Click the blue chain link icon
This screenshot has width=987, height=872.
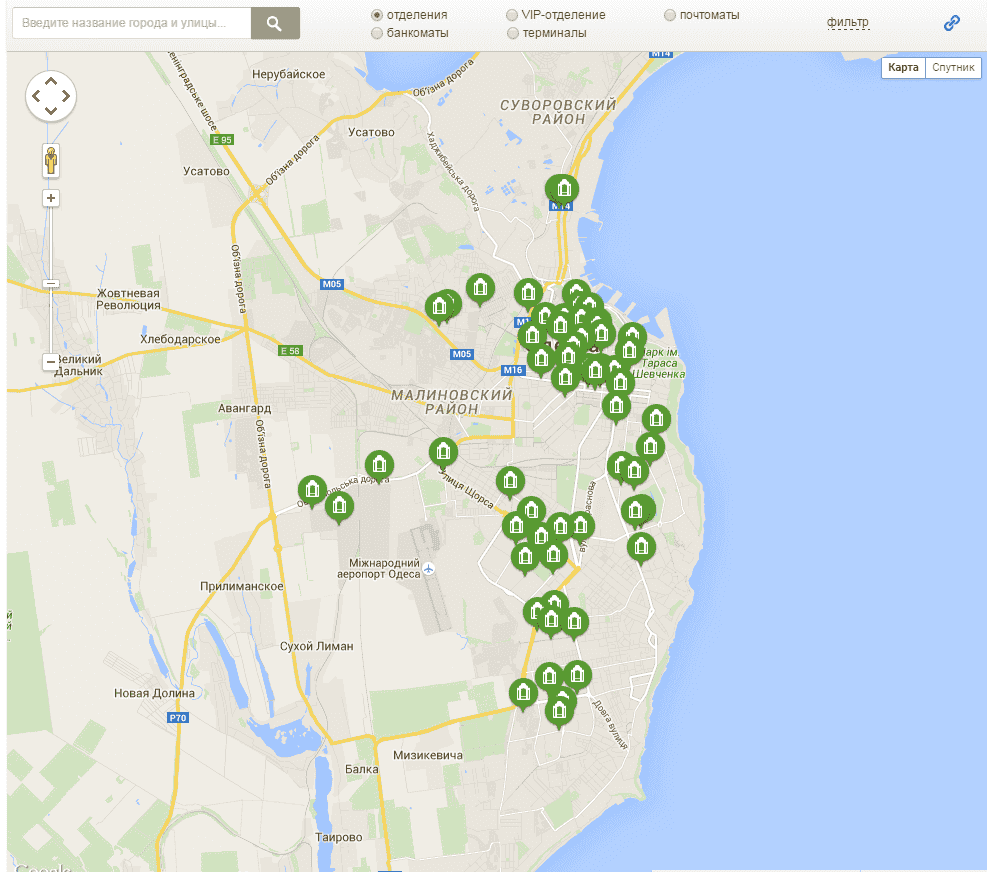(x=951, y=23)
